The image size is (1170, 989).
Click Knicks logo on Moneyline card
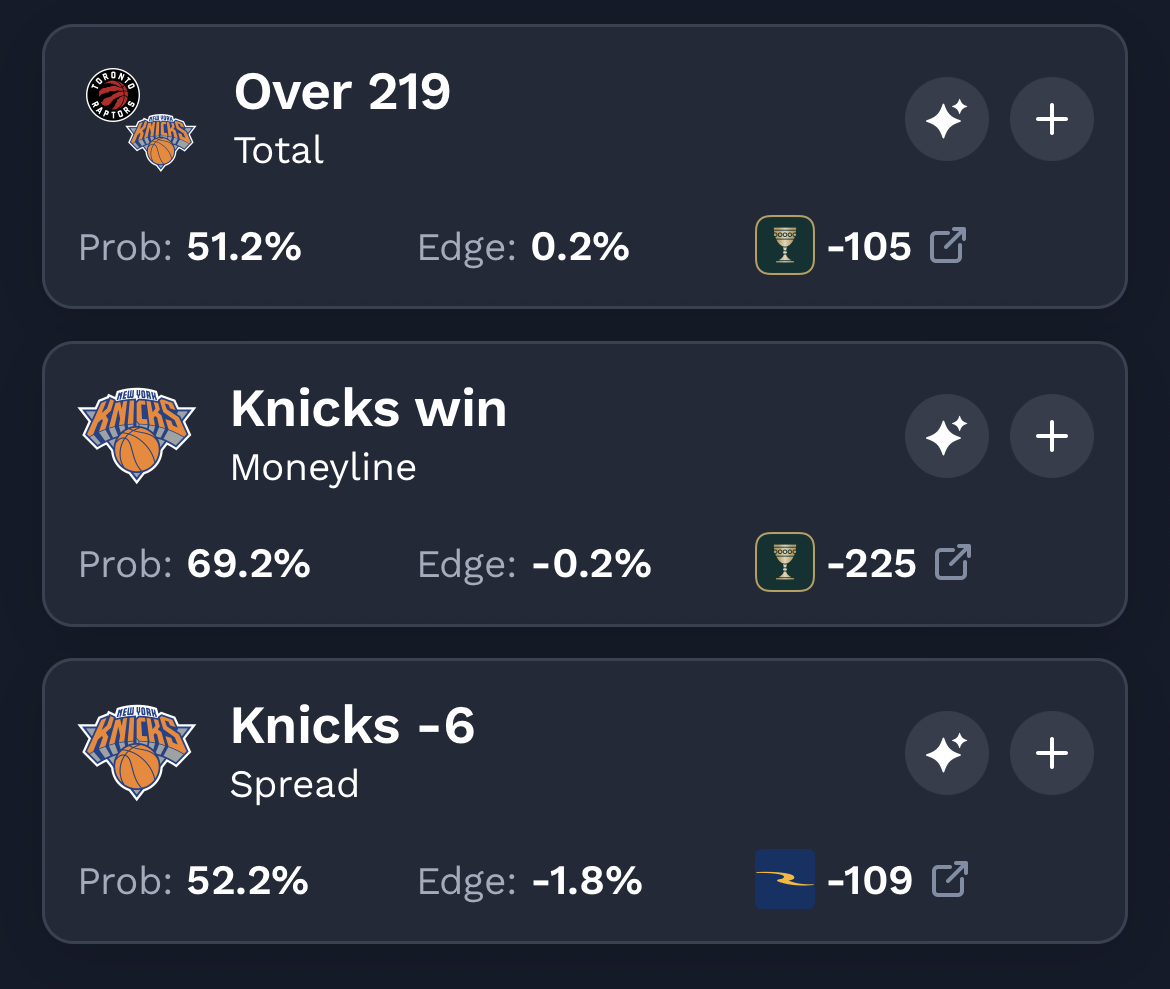(137, 436)
